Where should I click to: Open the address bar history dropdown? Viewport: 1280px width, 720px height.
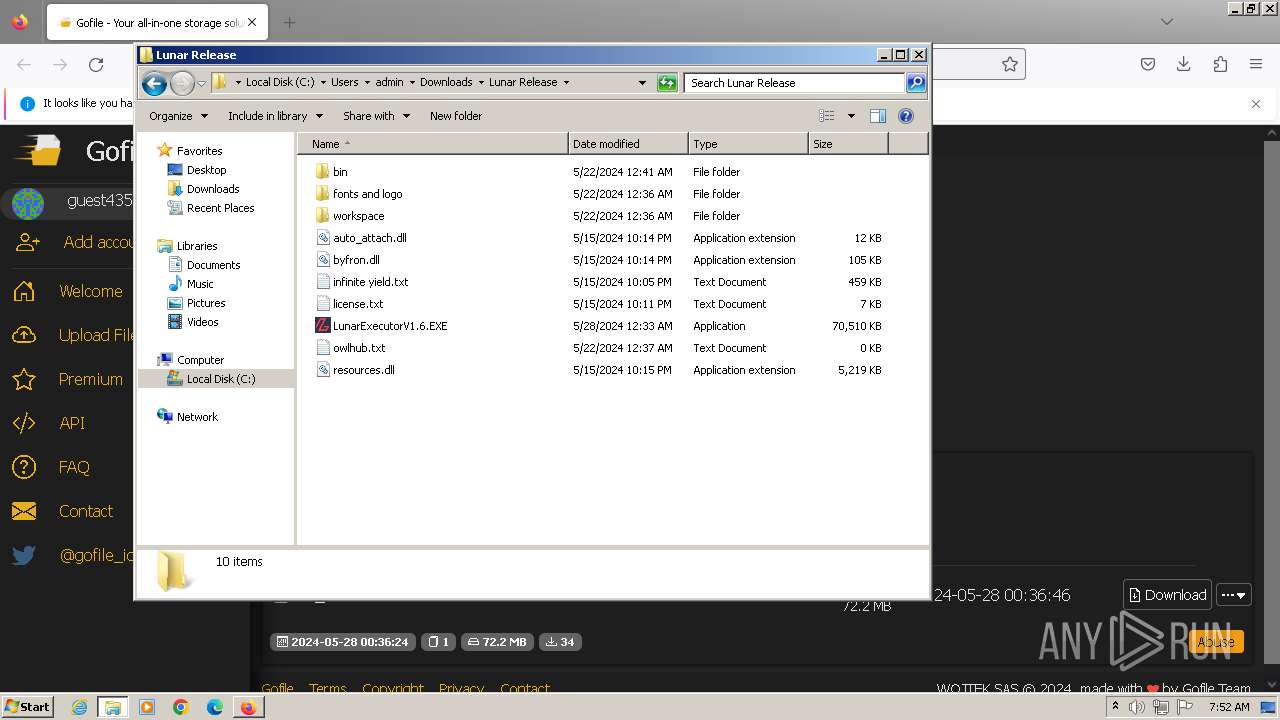click(x=642, y=83)
